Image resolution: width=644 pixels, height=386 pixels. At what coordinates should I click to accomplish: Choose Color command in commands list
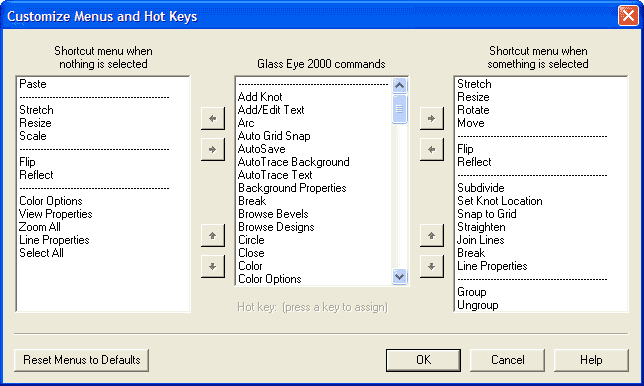point(250,266)
